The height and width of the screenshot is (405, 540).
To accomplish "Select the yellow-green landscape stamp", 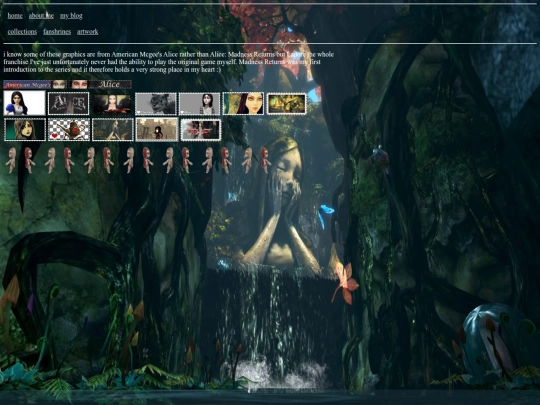I will 287,104.
